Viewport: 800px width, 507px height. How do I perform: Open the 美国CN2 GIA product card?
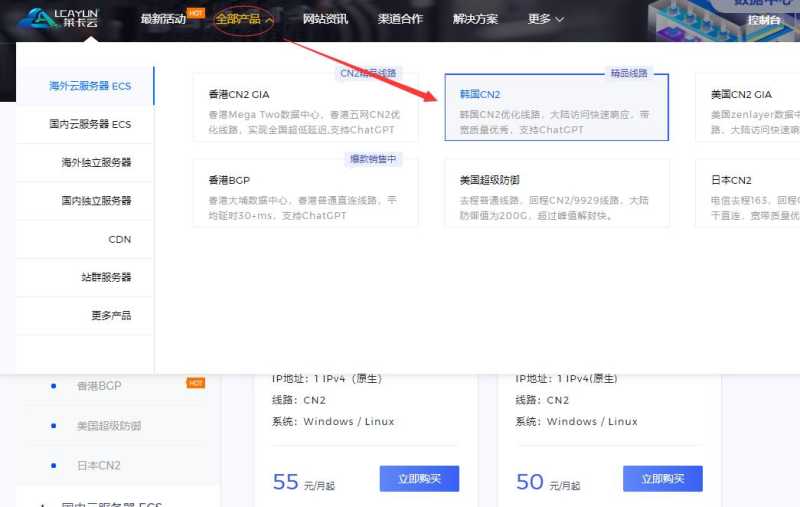click(x=747, y=107)
